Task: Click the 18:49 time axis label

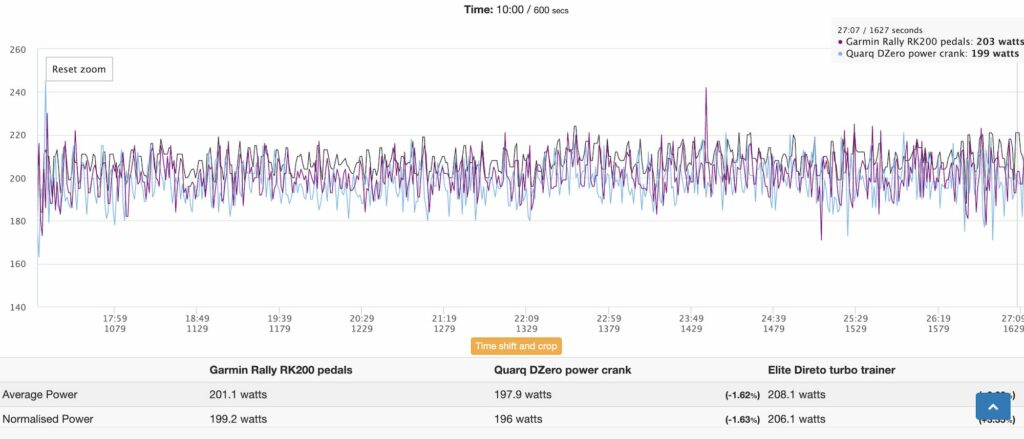Action: (x=197, y=319)
